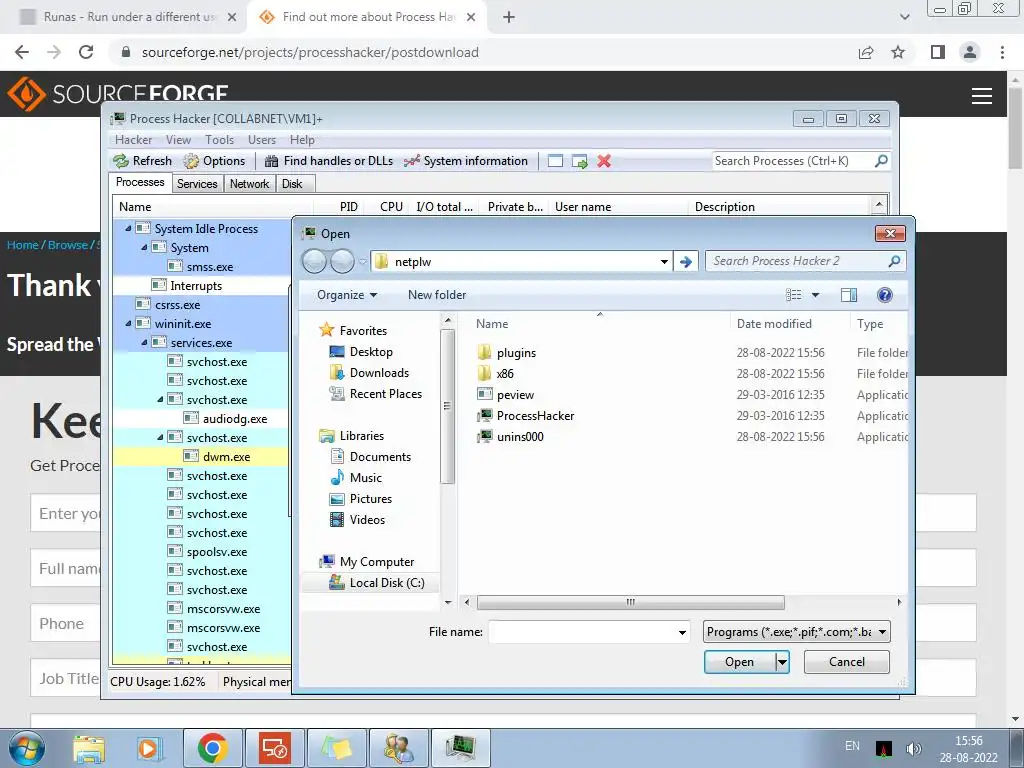The image size is (1024, 768).
Task: Click the search magnifier in Search Processes box
Action: (881, 160)
